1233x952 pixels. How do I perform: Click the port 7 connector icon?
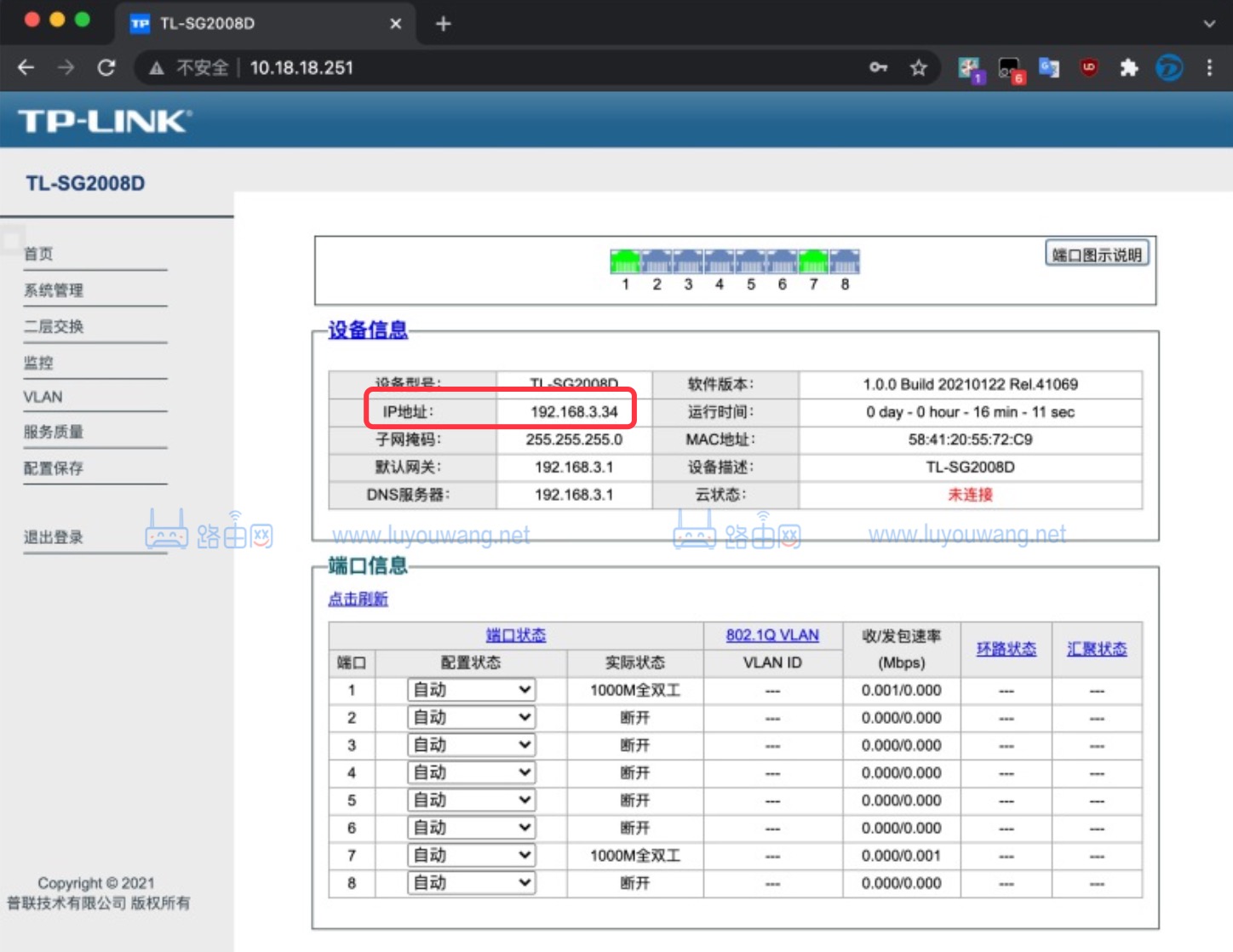[813, 262]
